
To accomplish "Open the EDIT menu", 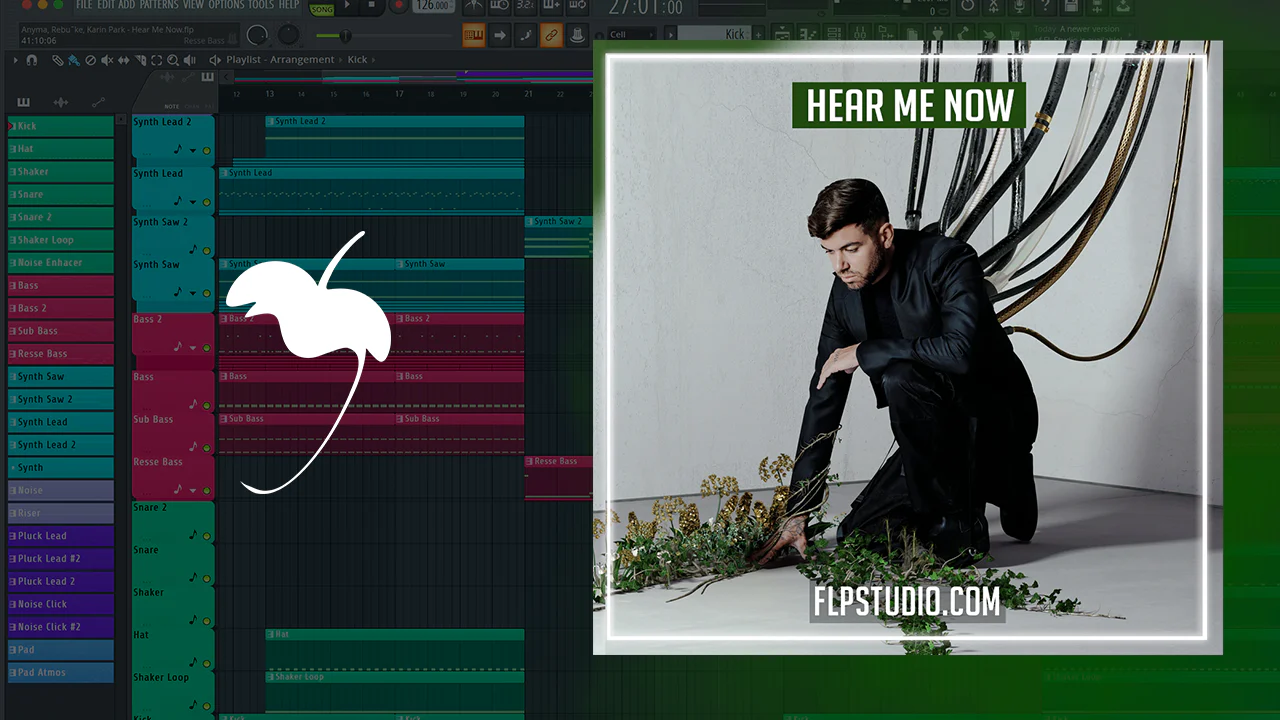I will (x=106, y=5).
